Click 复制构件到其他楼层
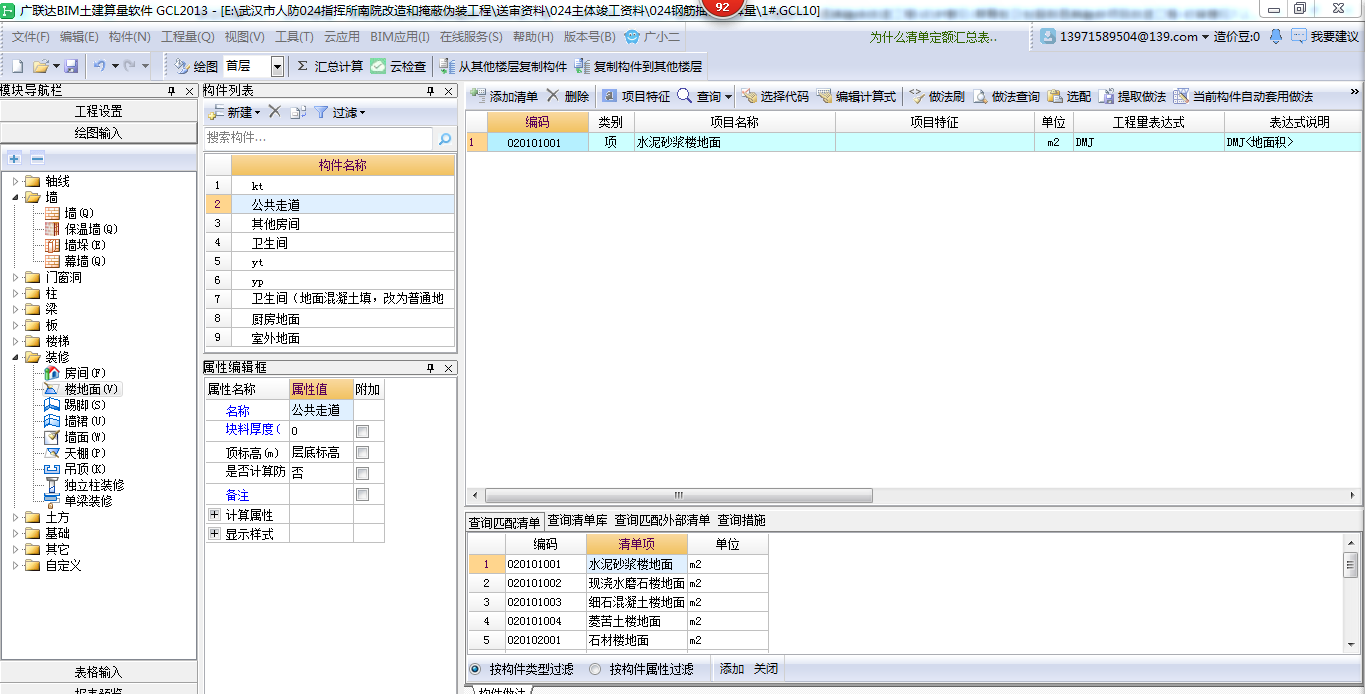 [x=638, y=66]
